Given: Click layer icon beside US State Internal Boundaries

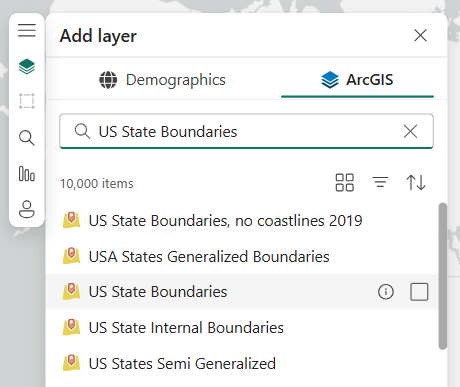Looking at the screenshot, I should (x=71, y=327).
